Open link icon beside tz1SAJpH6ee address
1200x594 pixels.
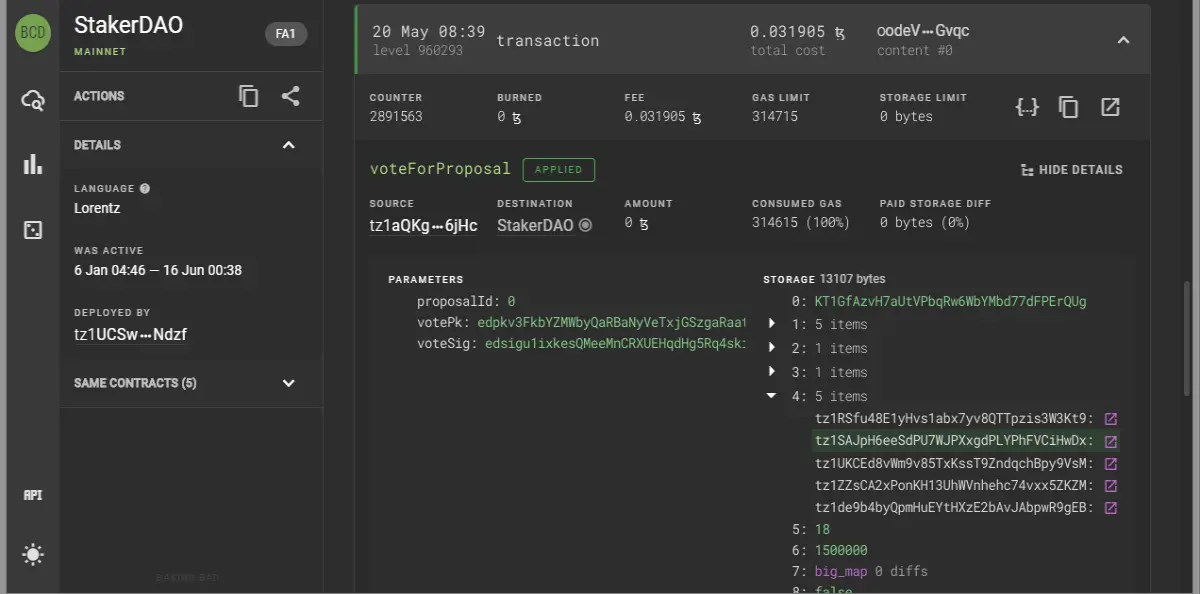pos(1110,441)
